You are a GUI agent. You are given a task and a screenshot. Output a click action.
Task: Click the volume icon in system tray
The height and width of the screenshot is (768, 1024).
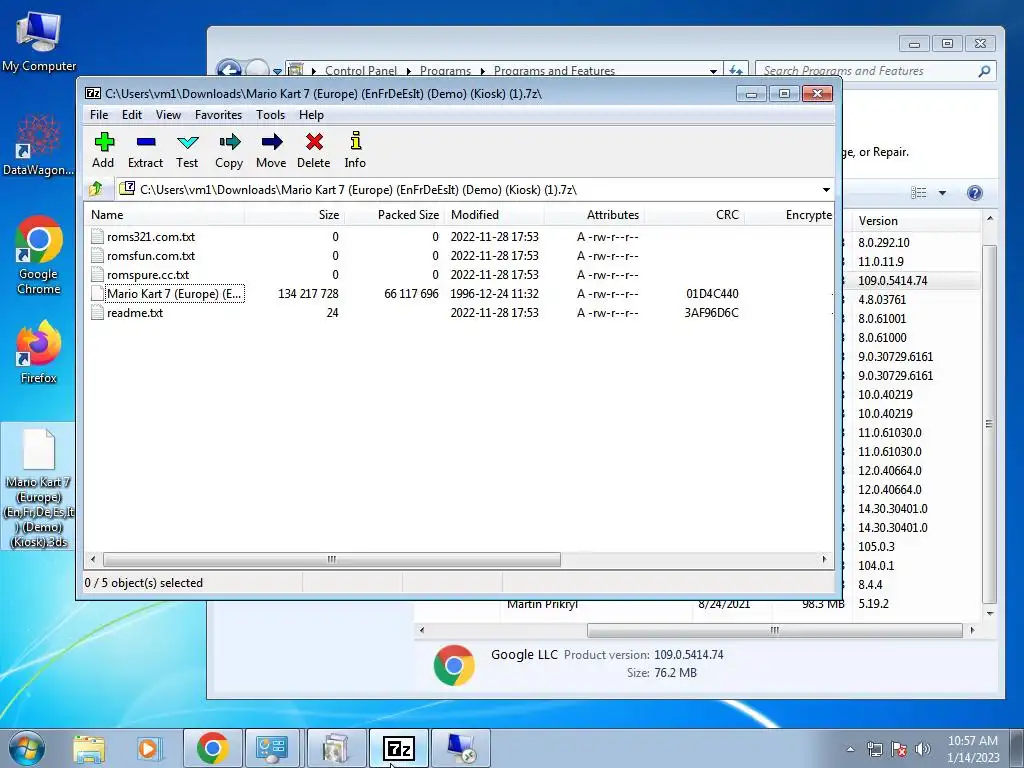coord(923,749)
